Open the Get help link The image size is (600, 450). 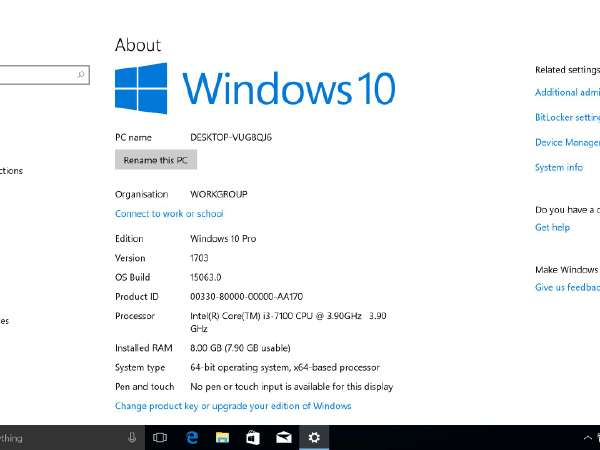[x=552, y=227]
